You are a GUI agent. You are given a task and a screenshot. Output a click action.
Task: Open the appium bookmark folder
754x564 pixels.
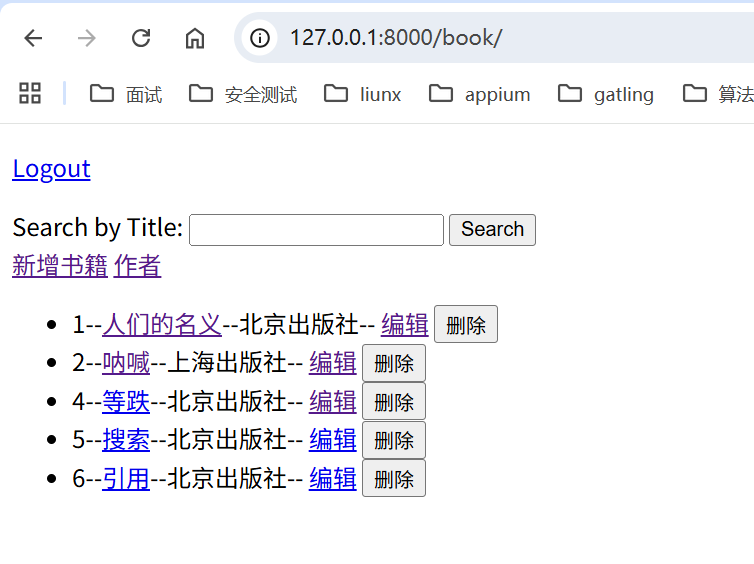(480, 94)
